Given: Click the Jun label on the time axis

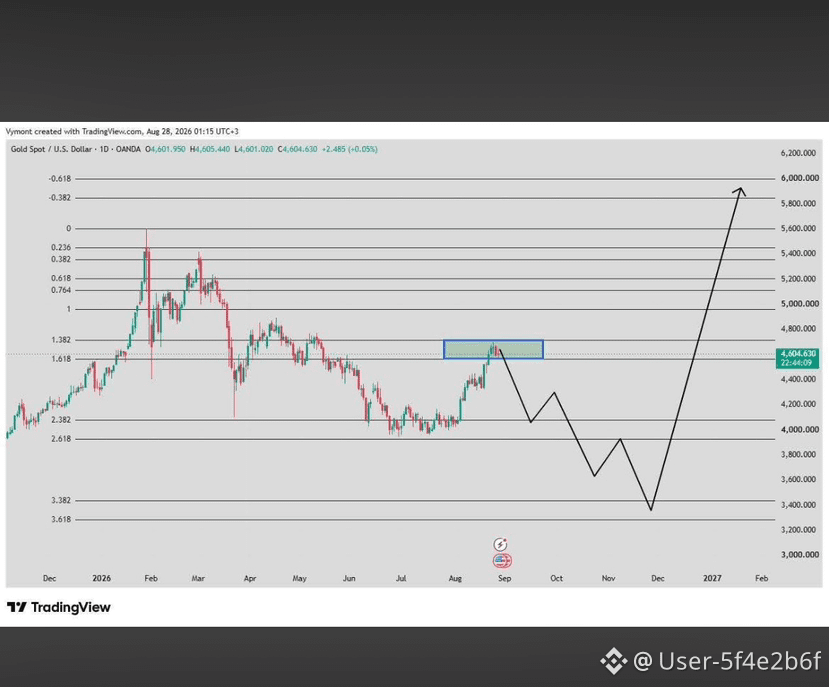Looking at the screenshot, I should pyautogui.click(x=349, y=579).
